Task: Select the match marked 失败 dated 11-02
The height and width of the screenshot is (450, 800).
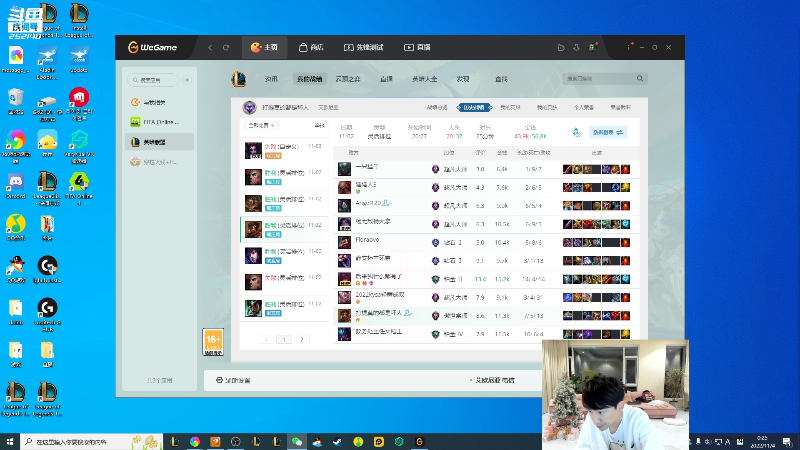Action: coord(284,282)
